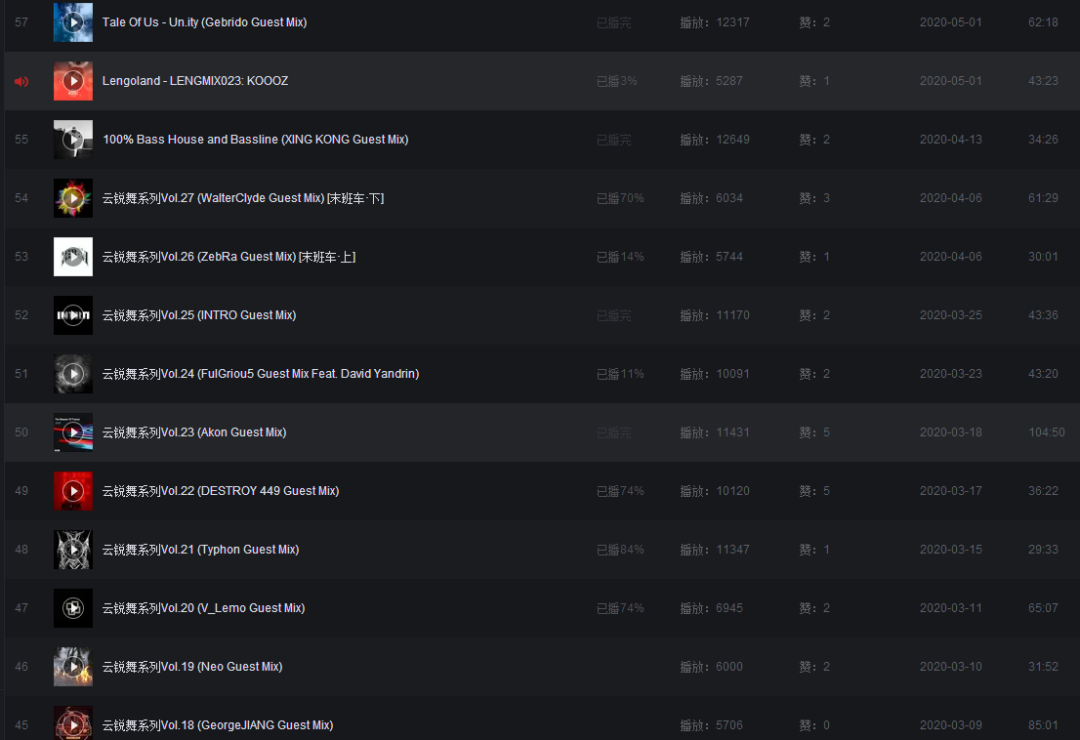Click the red speaker now-playing icon
1080x740 pixels.
point(21,81)
